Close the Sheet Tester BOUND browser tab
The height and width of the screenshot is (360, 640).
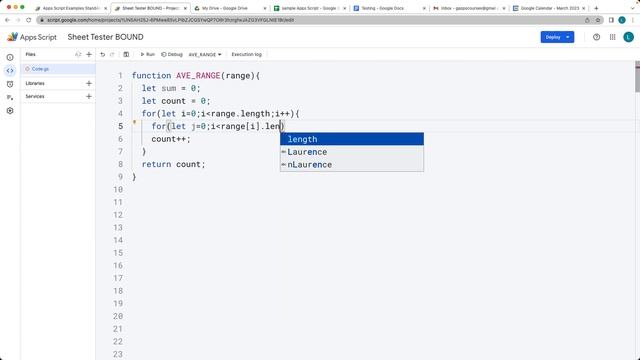pyautogui.click(x=185, y=8)
